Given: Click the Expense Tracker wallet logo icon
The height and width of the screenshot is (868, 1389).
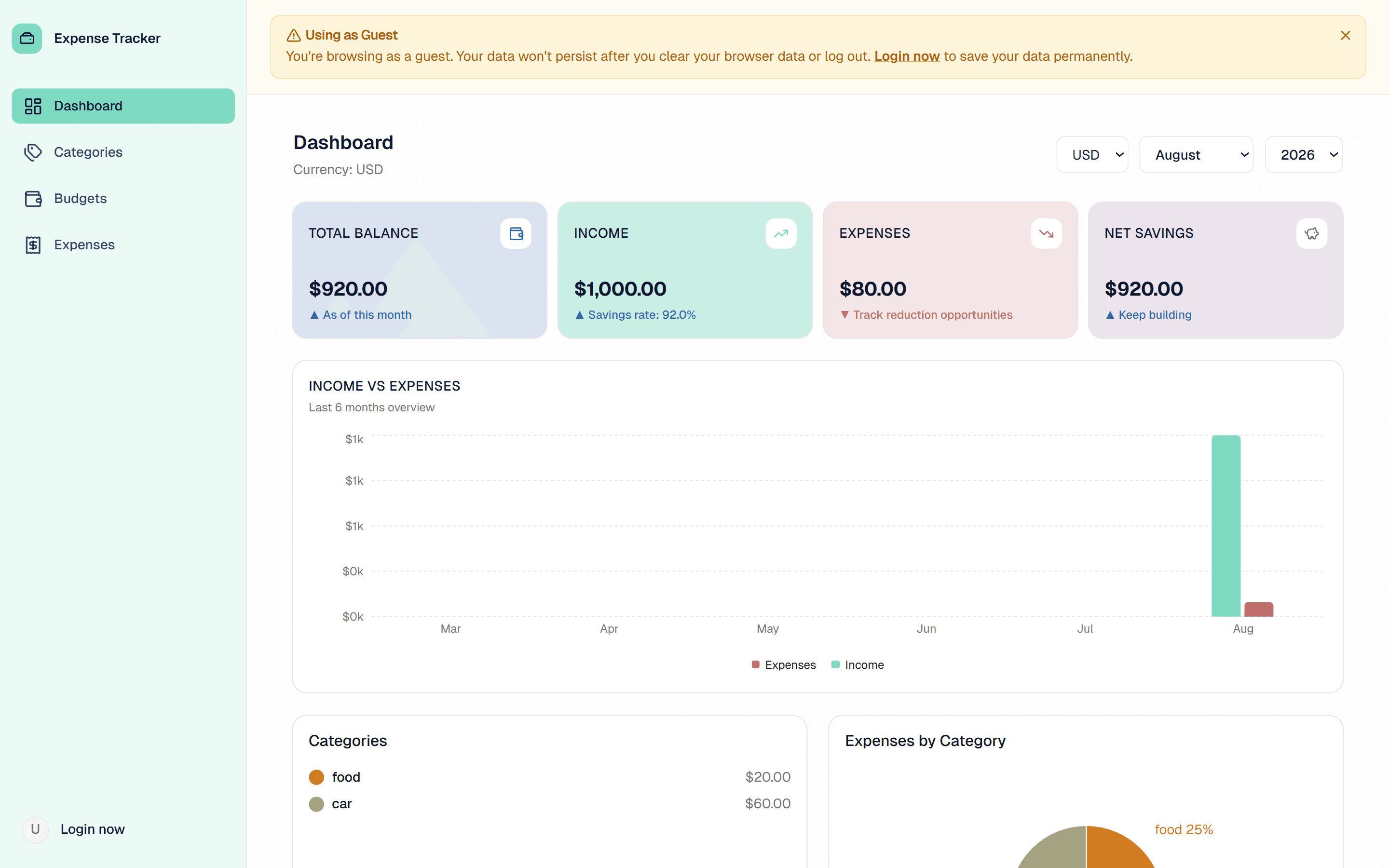Looking at the screenshot, I should click(x=27, y=39).
